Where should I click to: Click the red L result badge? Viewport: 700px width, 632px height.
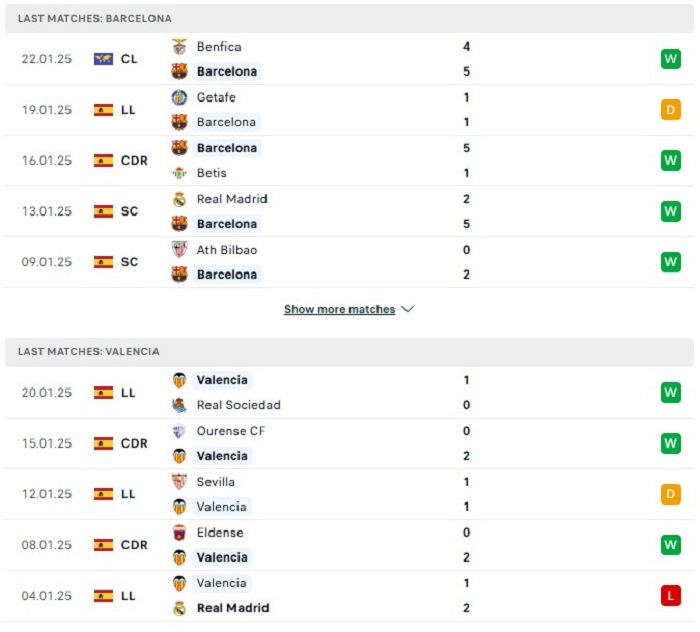(x=671, y=595)
